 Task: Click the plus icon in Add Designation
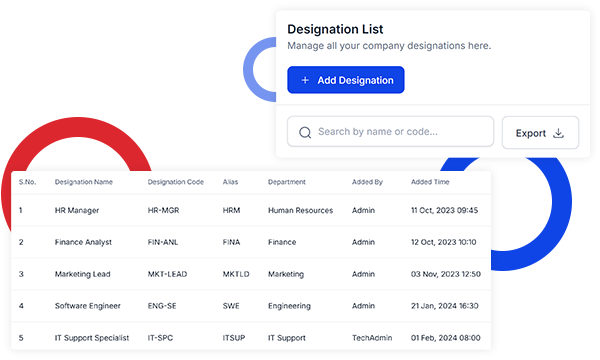(305, 80)
